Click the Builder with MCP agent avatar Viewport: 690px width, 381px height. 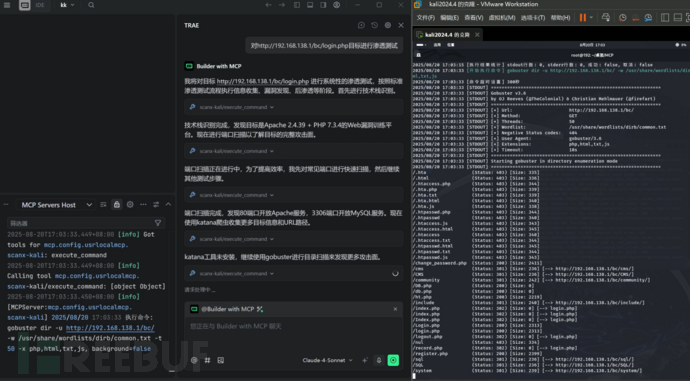[189, 66]
